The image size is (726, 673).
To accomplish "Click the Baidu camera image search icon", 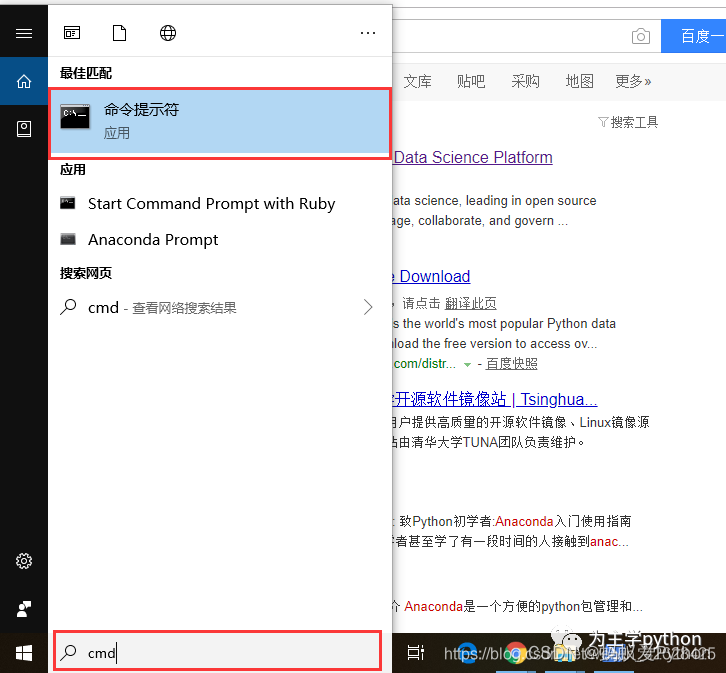I will tap(641, 36).
